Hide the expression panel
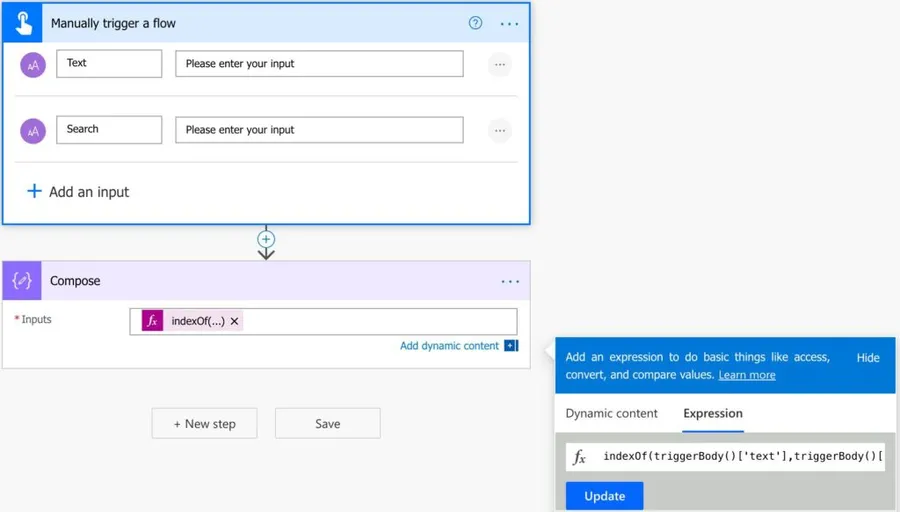This screenshot has width=900, height=512. [868, 357]
